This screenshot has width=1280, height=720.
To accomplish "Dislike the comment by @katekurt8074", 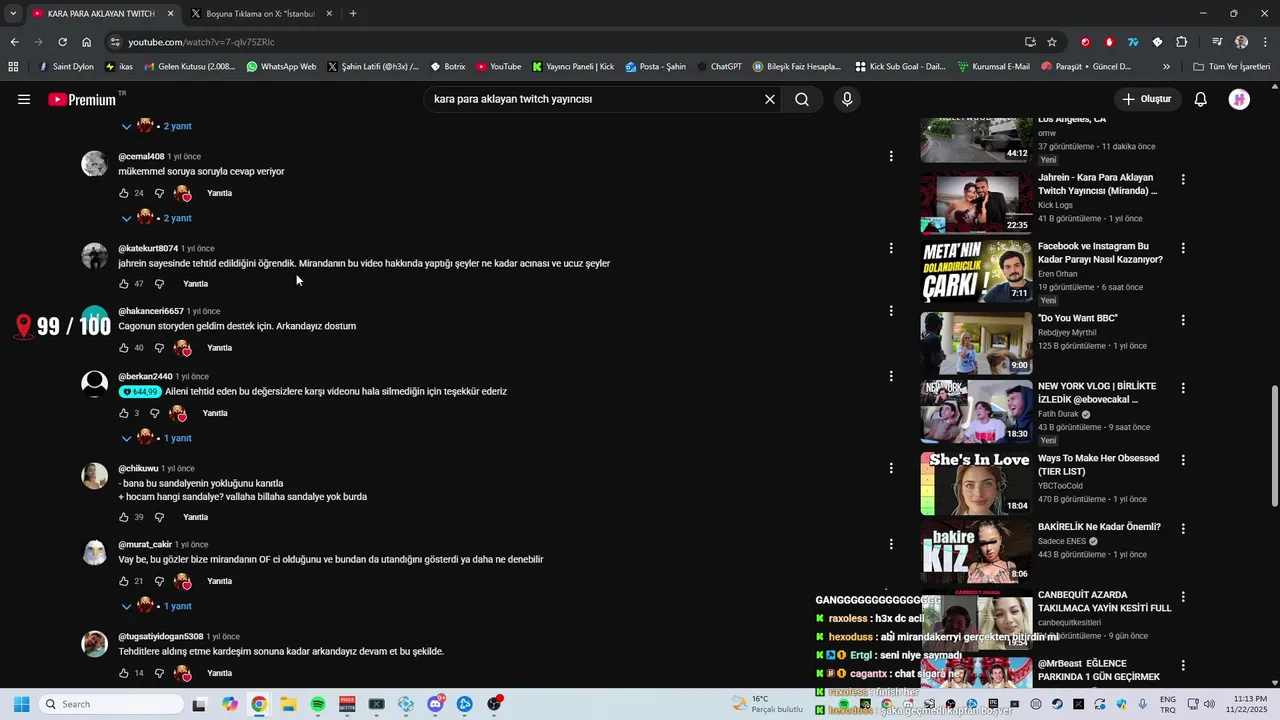I will [x=159, y=284].
